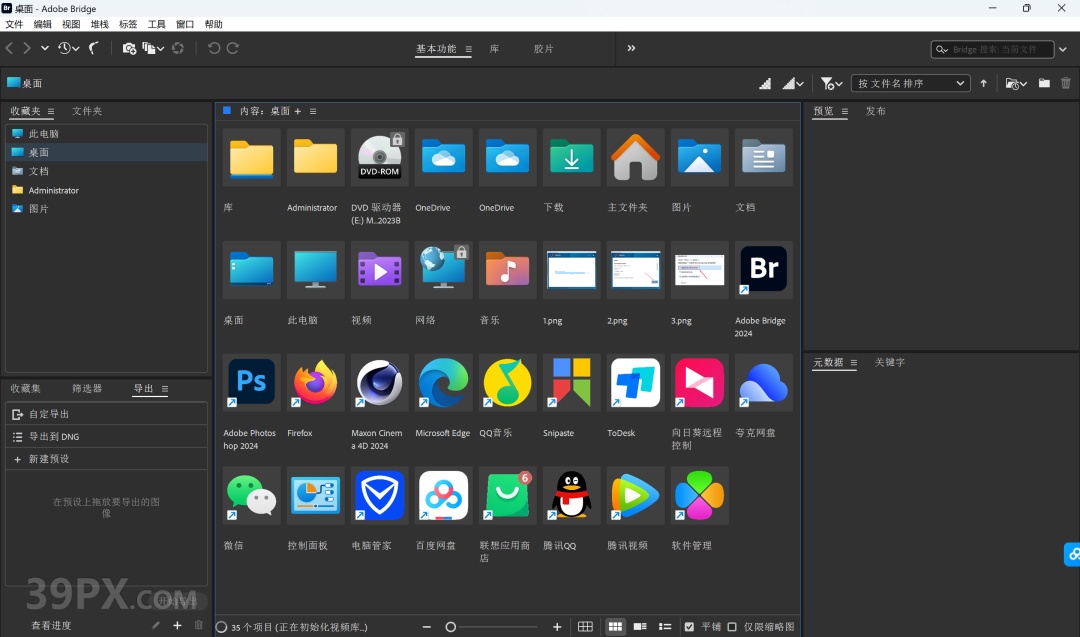Switch to the 筛选器 tab
1080x637 pixels.
pyautogui.click(x=87, y=389)
